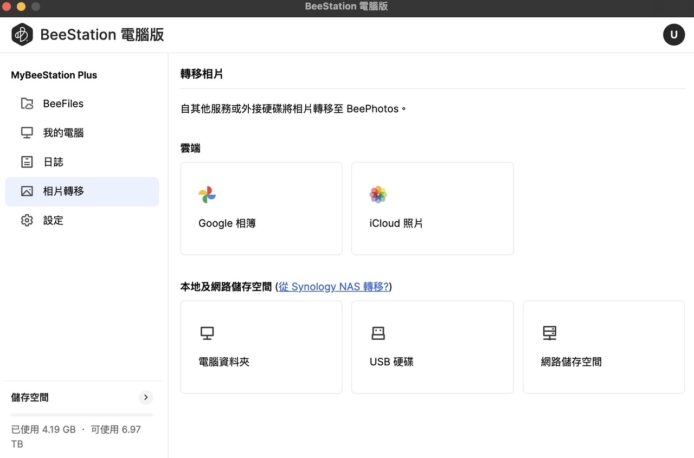Click the MyBeeStation Plus device name
This screenshot has width=694, height=458.
[x=54, y=75]
